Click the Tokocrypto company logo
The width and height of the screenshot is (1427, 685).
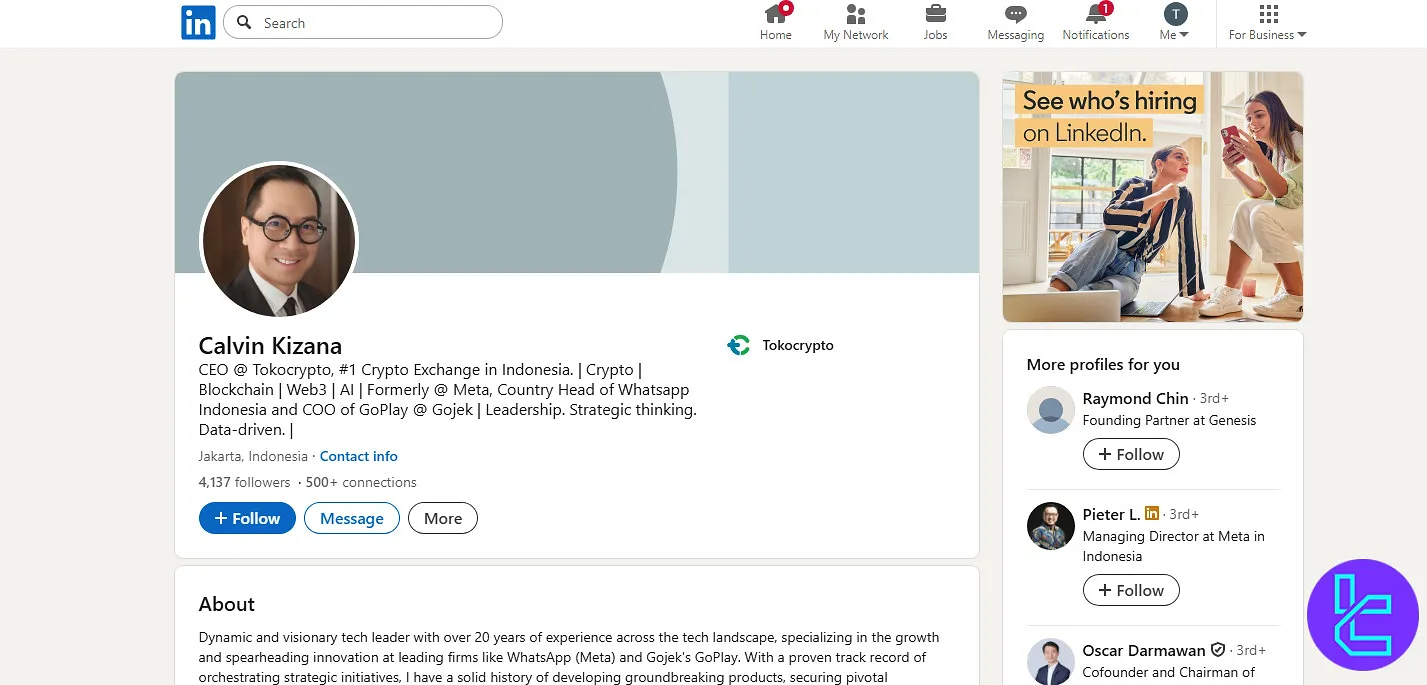pyautogui.click(x=738, y=345)
